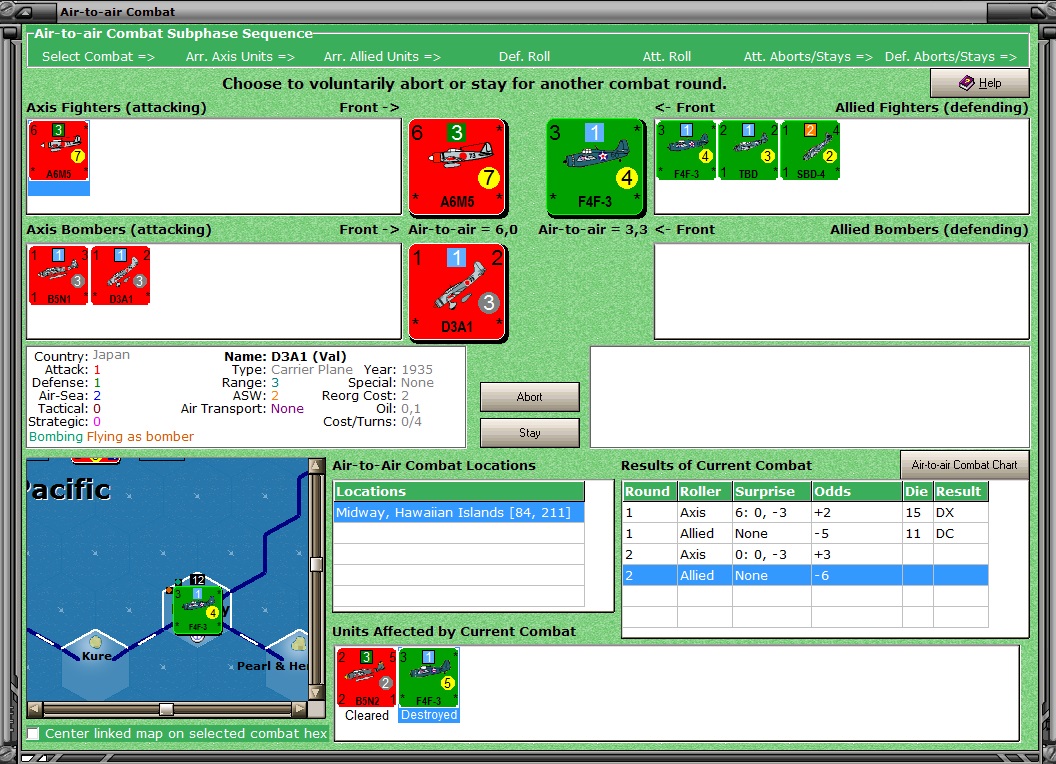
Task: Click the DX result cell
Action: 960,513
